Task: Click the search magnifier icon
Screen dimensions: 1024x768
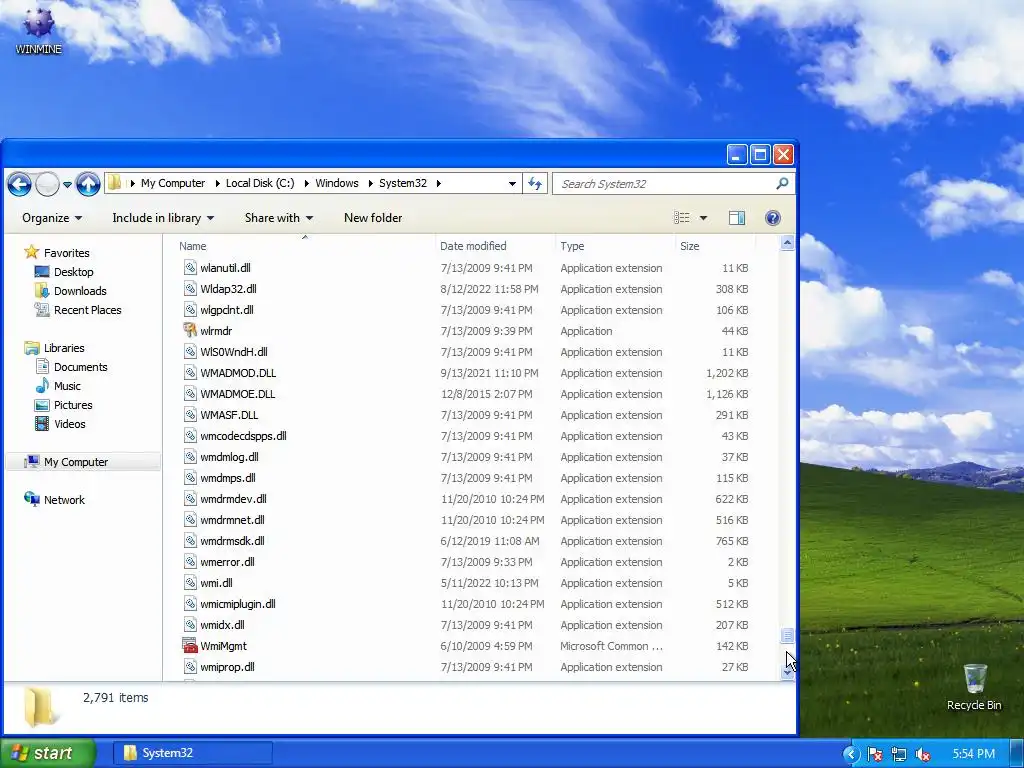Action: click(782, 184)
